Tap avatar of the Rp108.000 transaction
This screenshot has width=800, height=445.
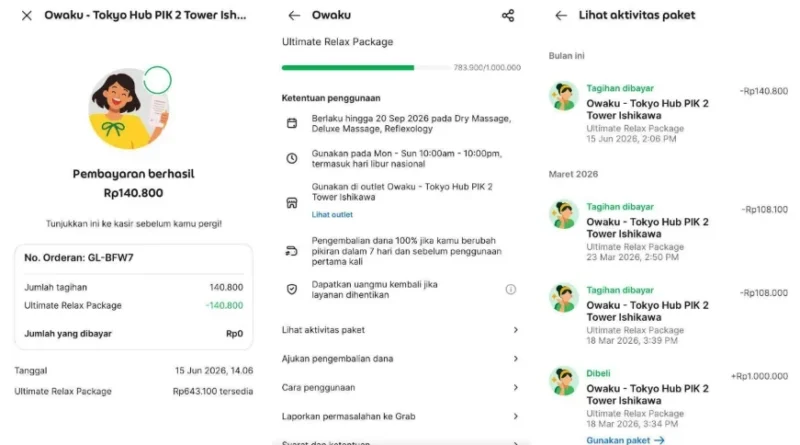tap(563, 298)
